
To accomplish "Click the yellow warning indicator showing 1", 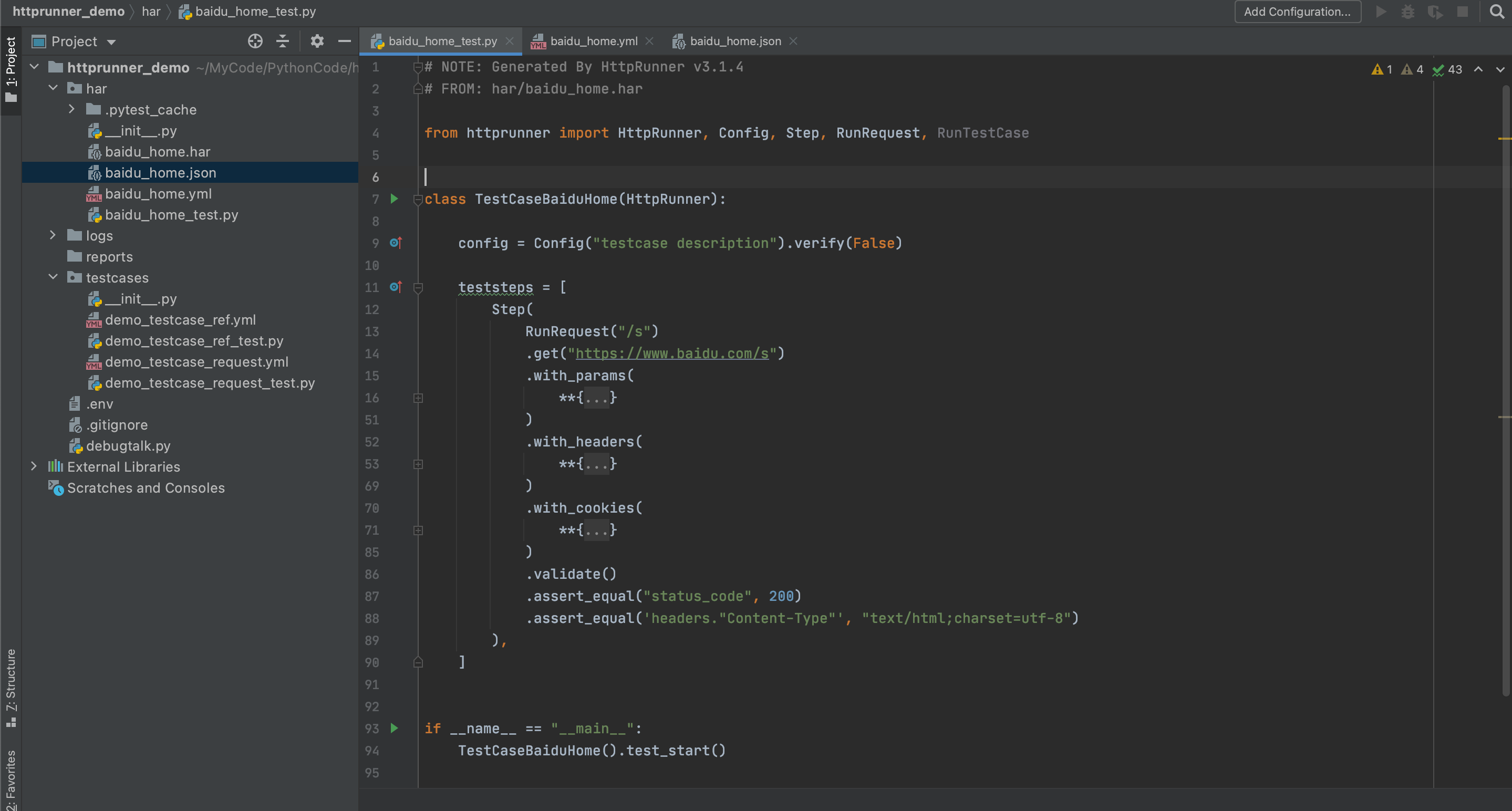I will [1382, 69].
